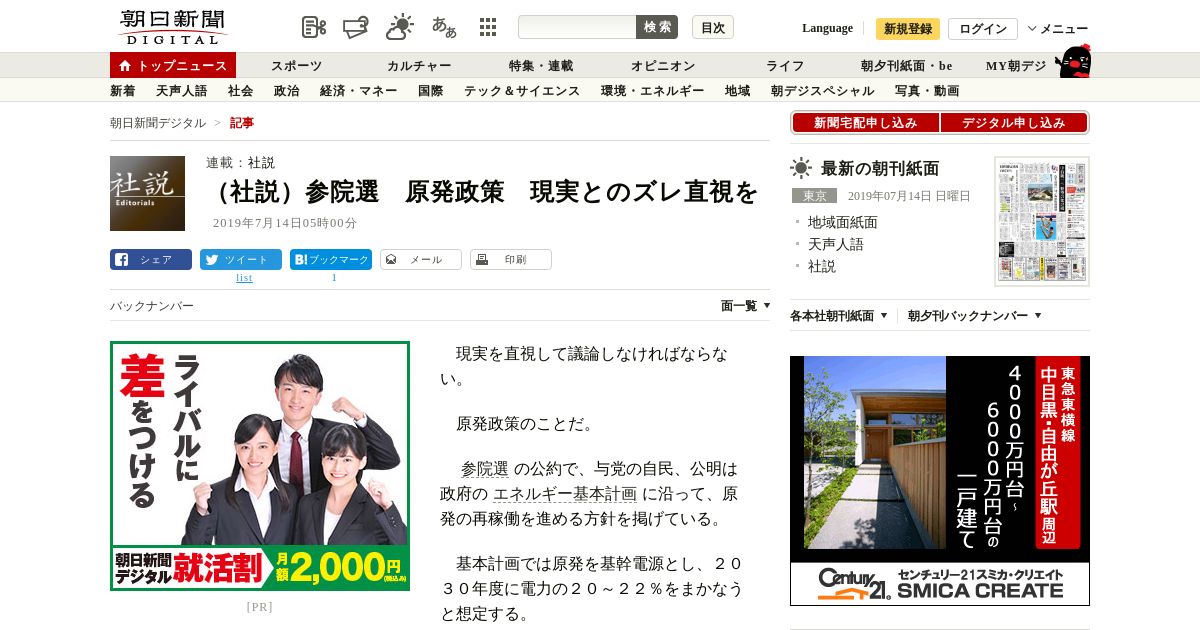
Task: Click the 目次 button
Action: (713, 27)
